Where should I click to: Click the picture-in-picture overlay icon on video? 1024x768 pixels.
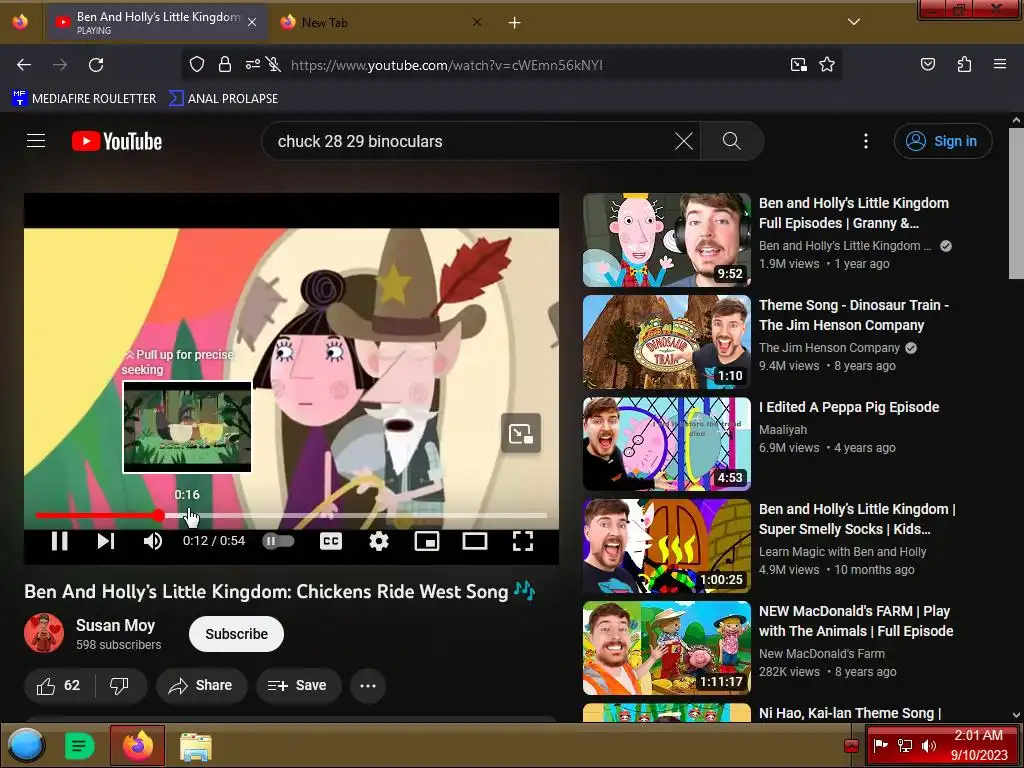tap(520, 433)
